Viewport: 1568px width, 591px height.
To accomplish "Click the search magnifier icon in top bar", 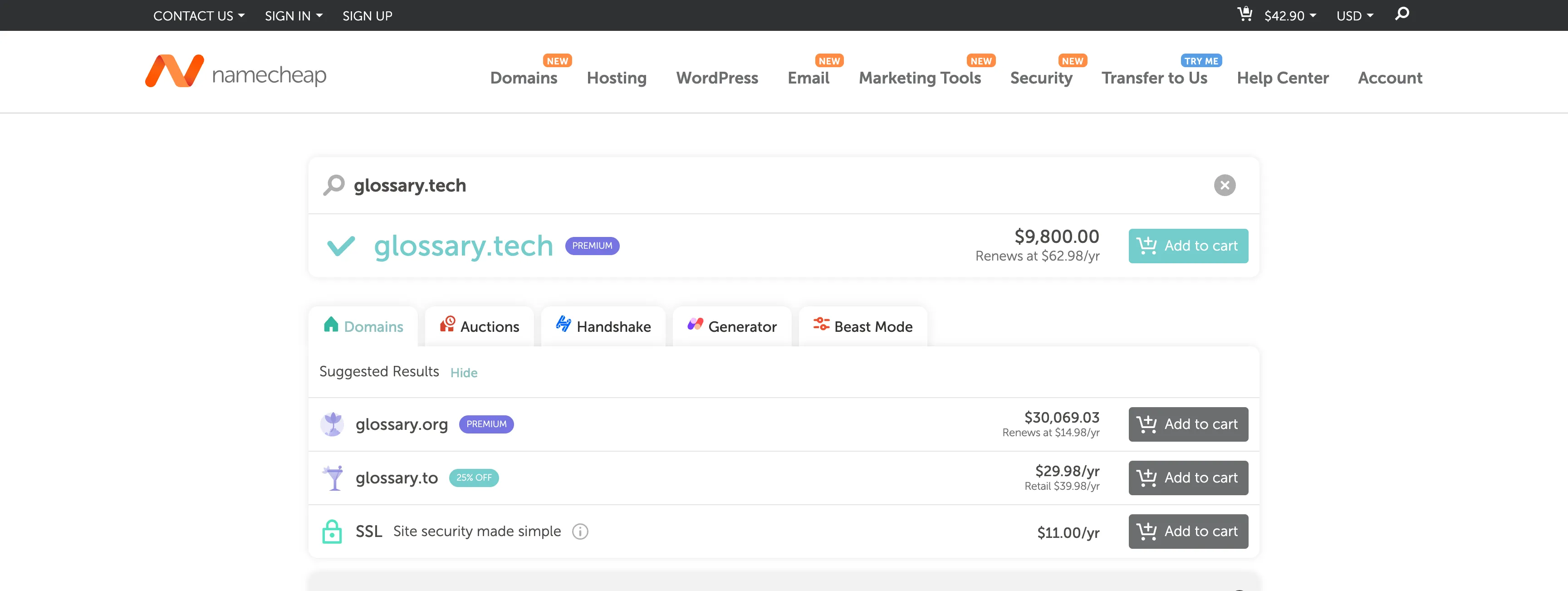I will tap(1402, 14).
